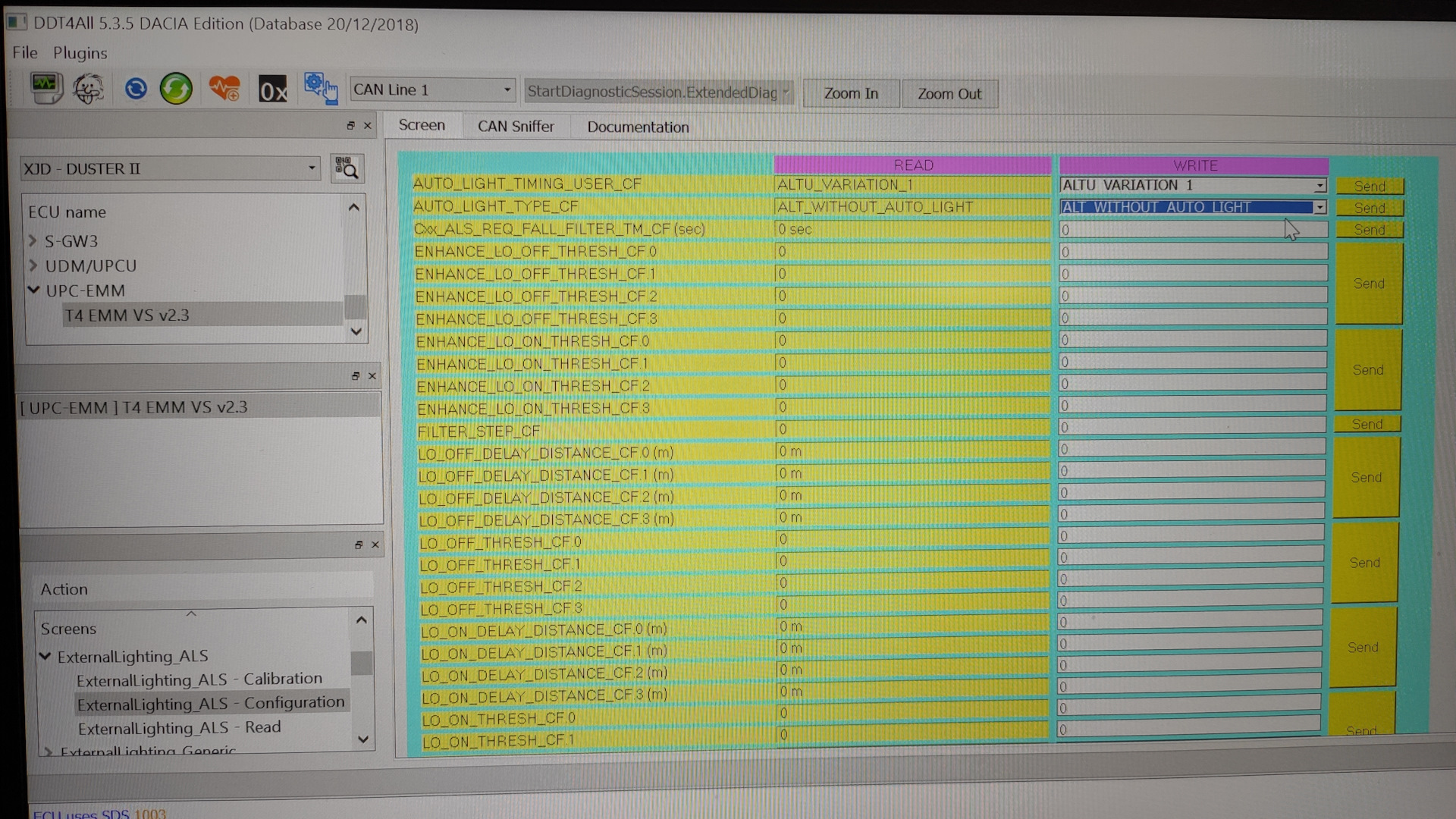Float the ECU list panel

pos(350,126)
